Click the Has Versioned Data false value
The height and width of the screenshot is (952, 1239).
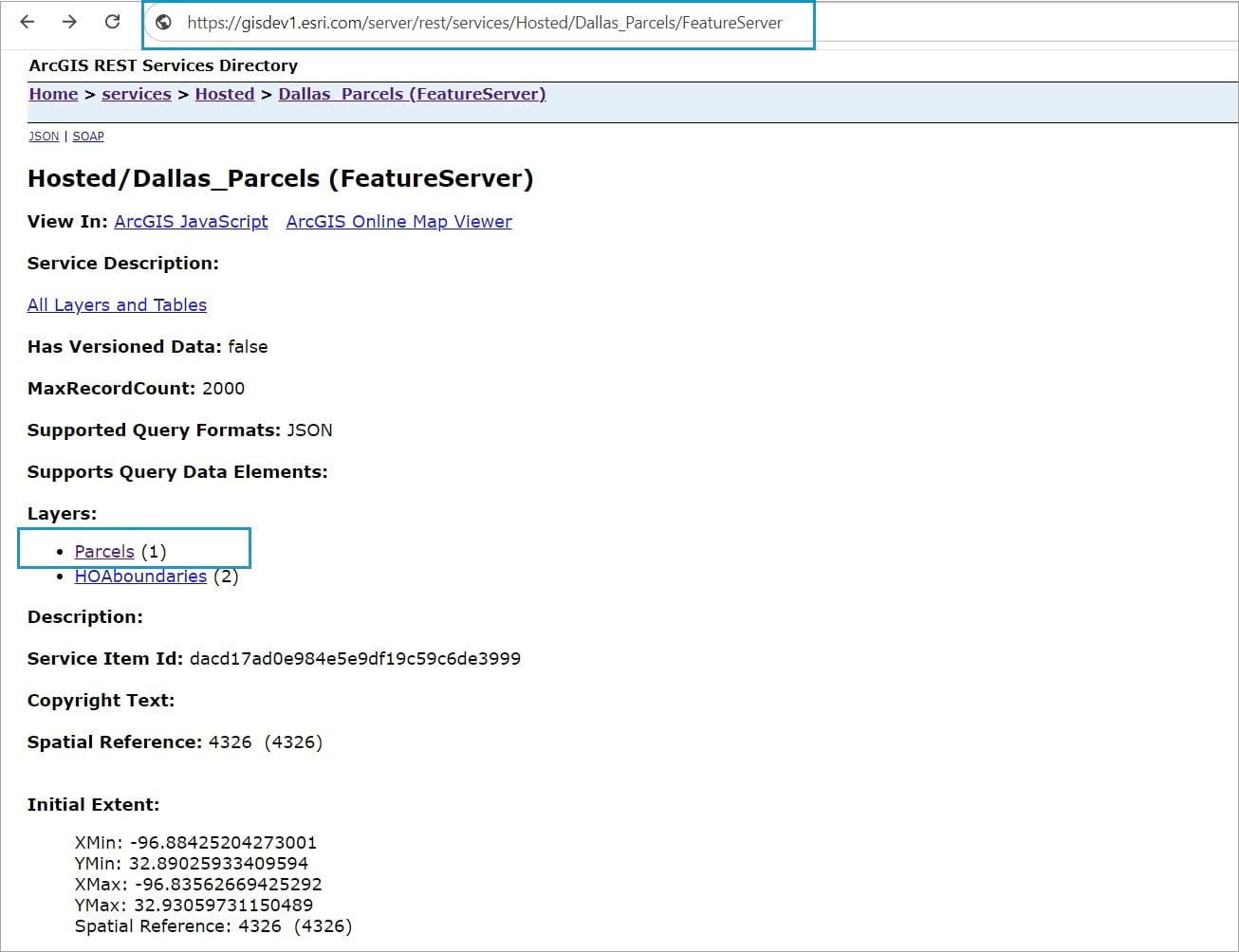pos(248,347)
